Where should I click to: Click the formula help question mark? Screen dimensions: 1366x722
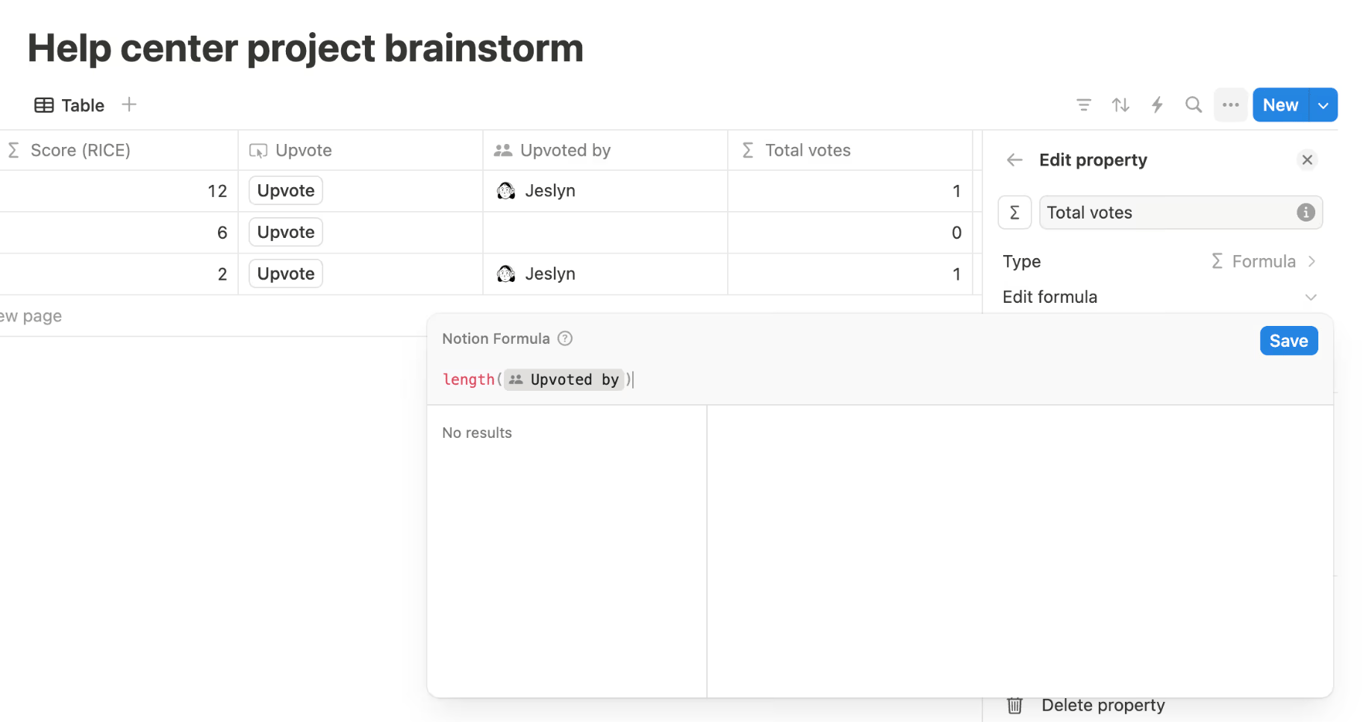pos(565,339)
